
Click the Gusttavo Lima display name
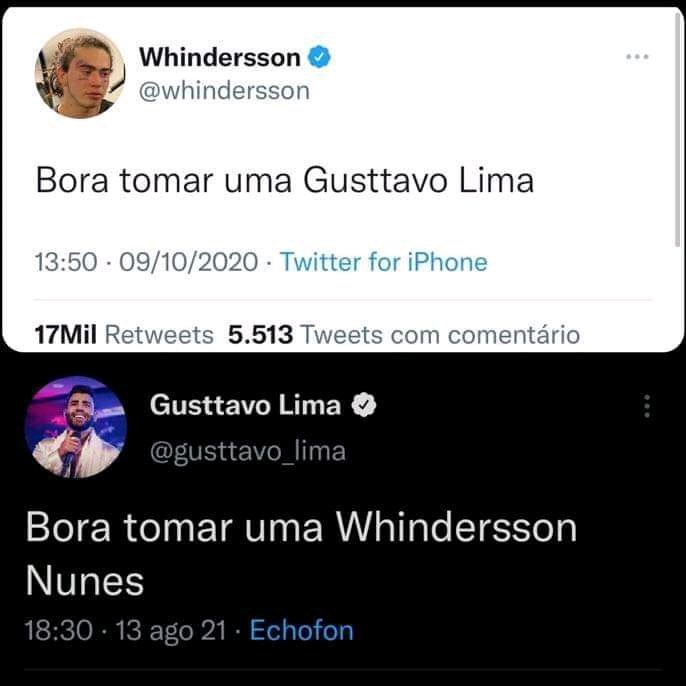click(x=245, y=405)
